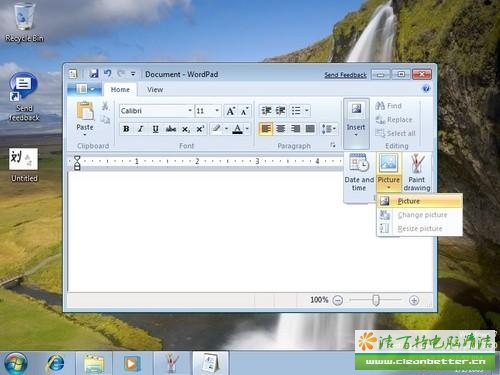Click the Cut scissors icon

tap(105, 106)
